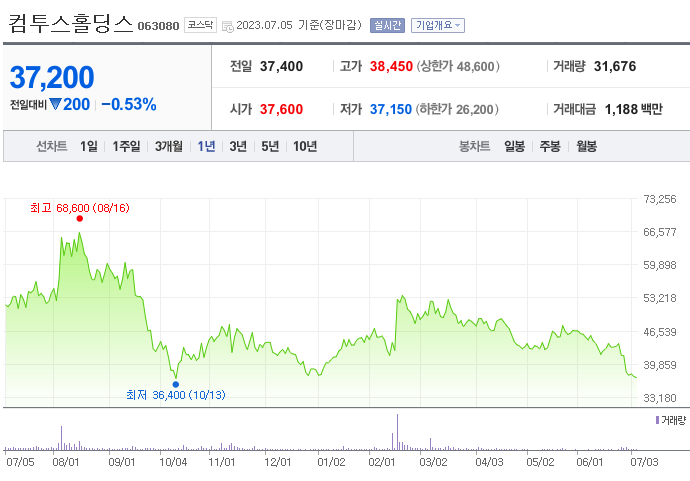This screenshot has height=481, width=690.
Task: Select the 10년 line chart tab
Action: [x=305, y=146]
